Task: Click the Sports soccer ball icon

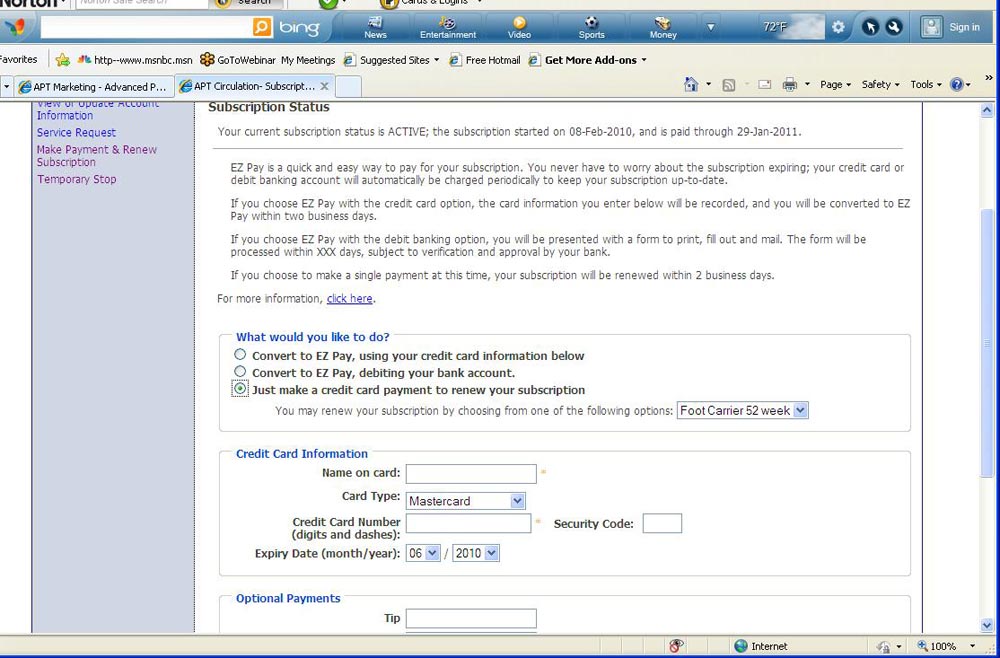Action: tap(591, 27)
